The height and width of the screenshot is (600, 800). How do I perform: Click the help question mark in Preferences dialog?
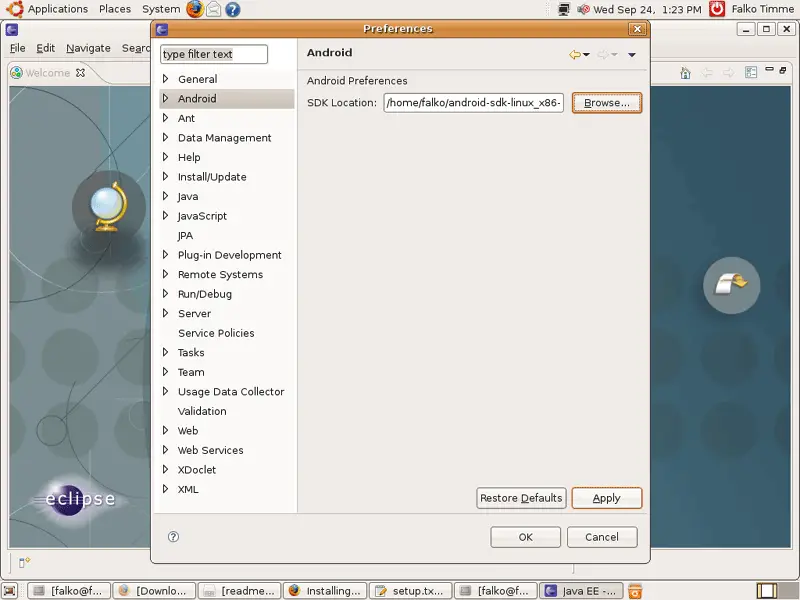click(x=173, y=536)
